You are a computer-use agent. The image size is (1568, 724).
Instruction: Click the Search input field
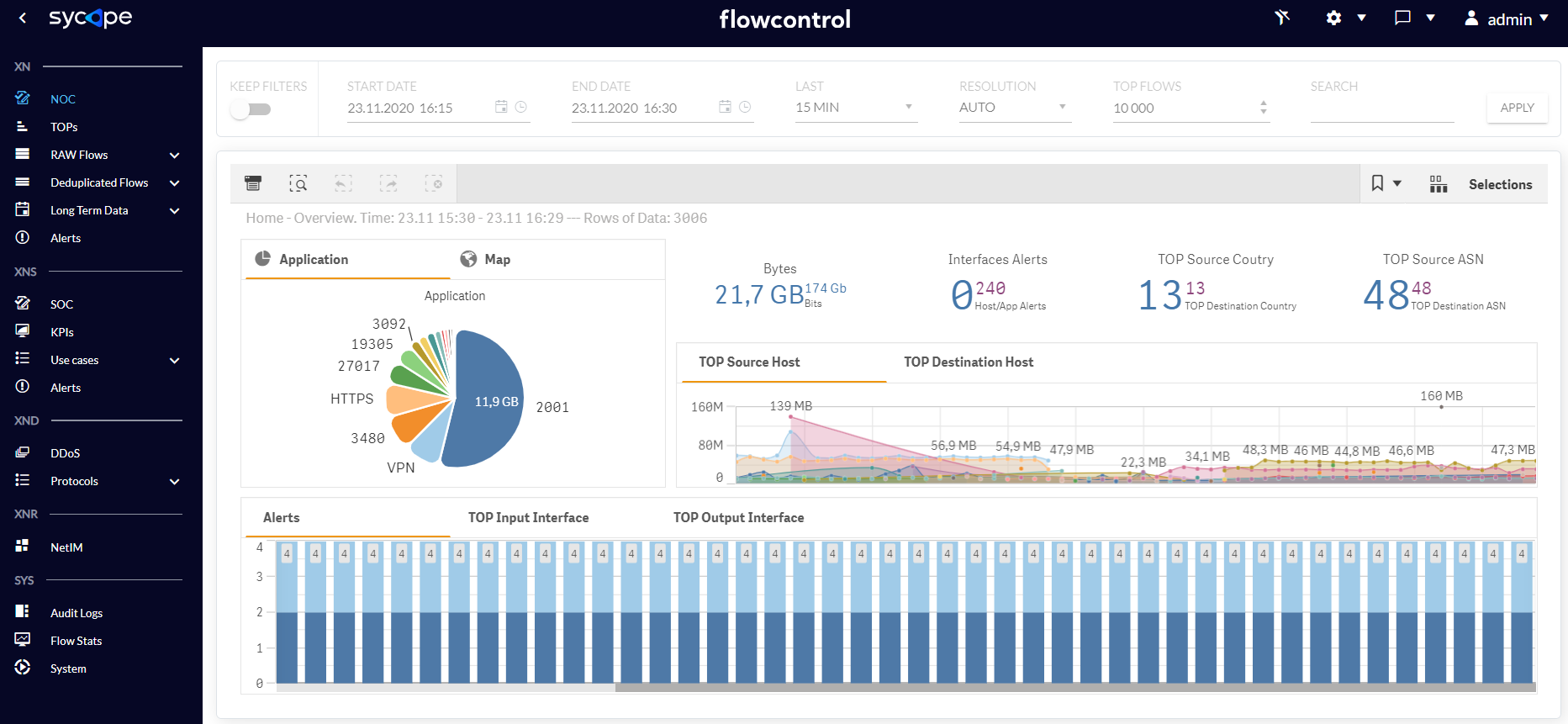coord(1381,108)
